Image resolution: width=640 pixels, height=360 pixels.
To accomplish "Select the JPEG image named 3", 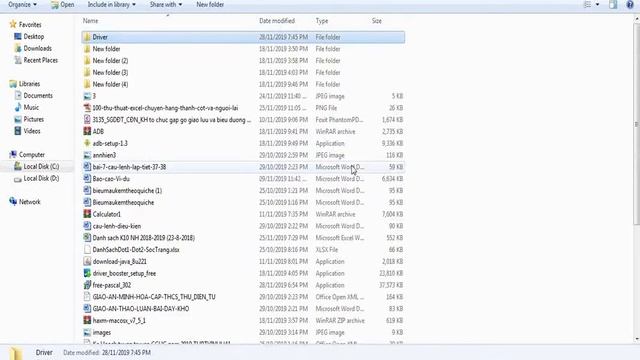I will [x=87, y=96].
